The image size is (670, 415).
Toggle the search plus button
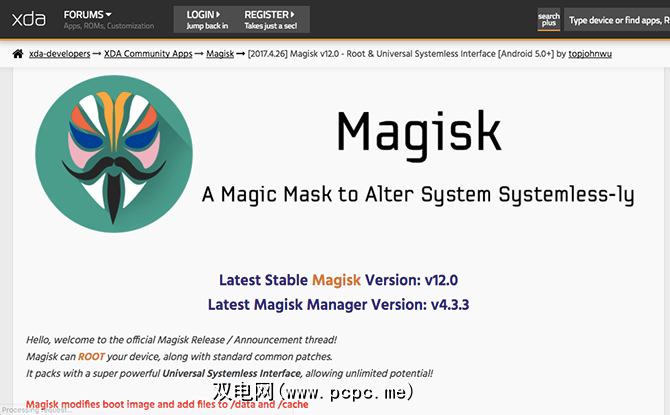549,20
